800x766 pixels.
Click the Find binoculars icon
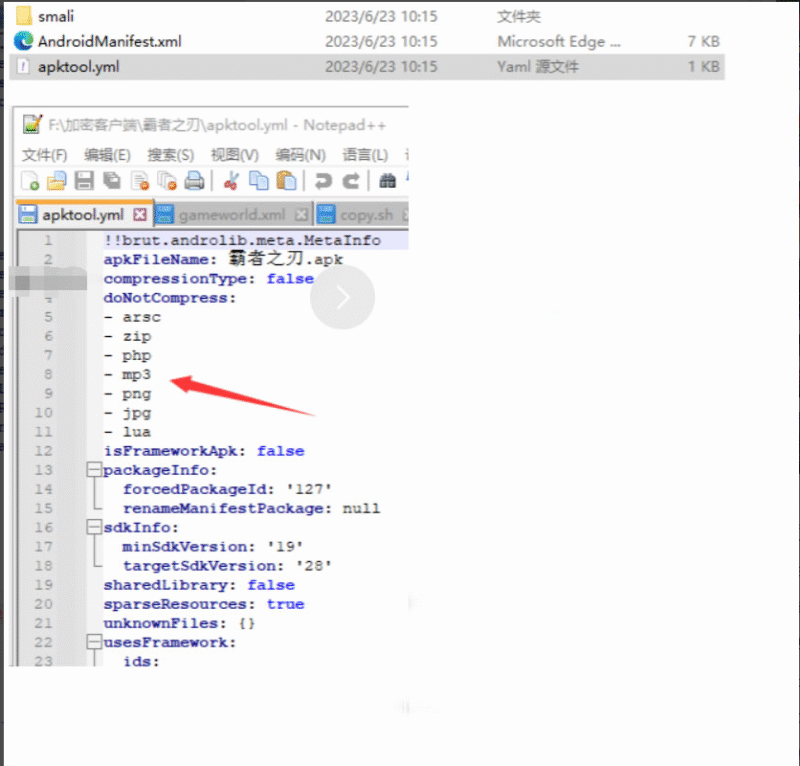click(x=388, y=181)
